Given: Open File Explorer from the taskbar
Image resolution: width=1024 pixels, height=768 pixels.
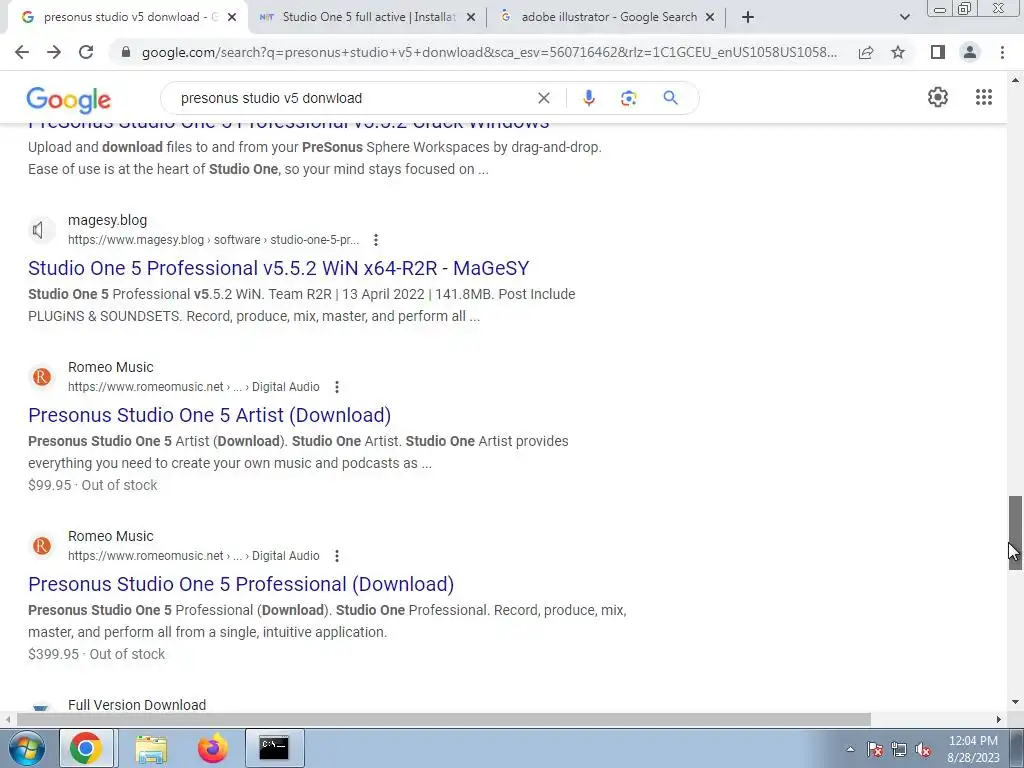Looking at the screenshot, I should [151, 748].
